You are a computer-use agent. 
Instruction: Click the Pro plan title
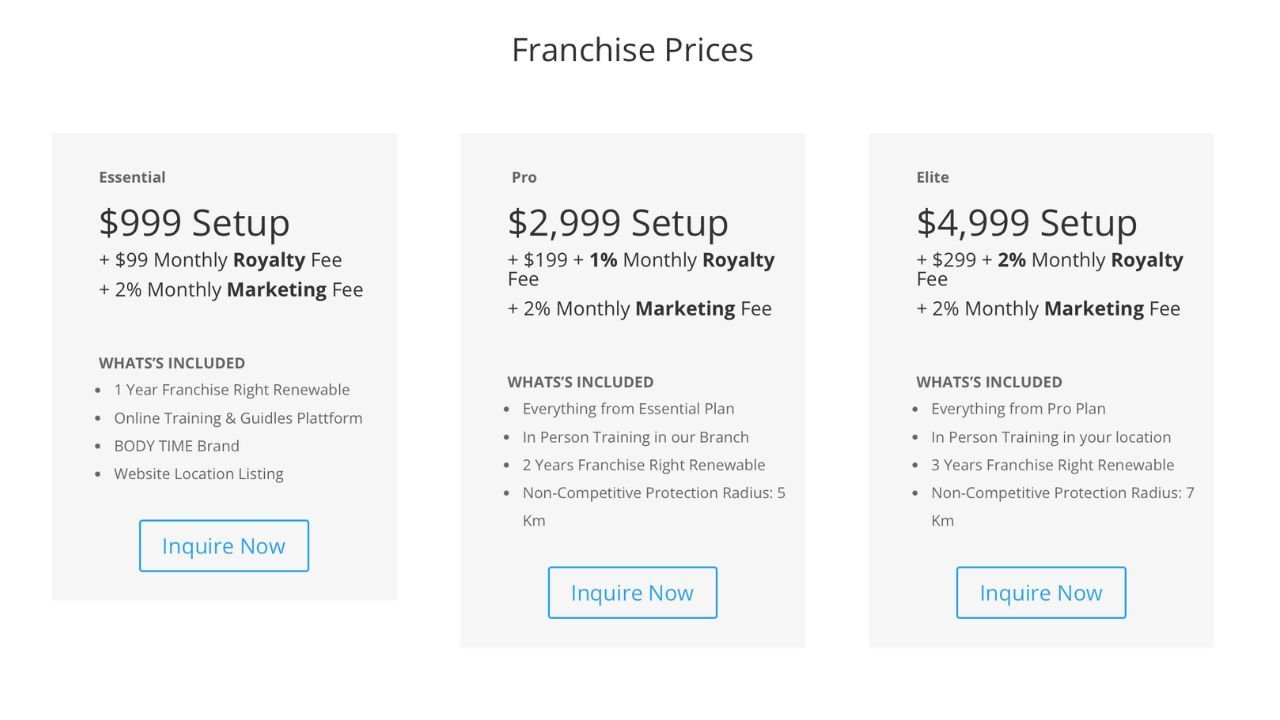(524, 177)
